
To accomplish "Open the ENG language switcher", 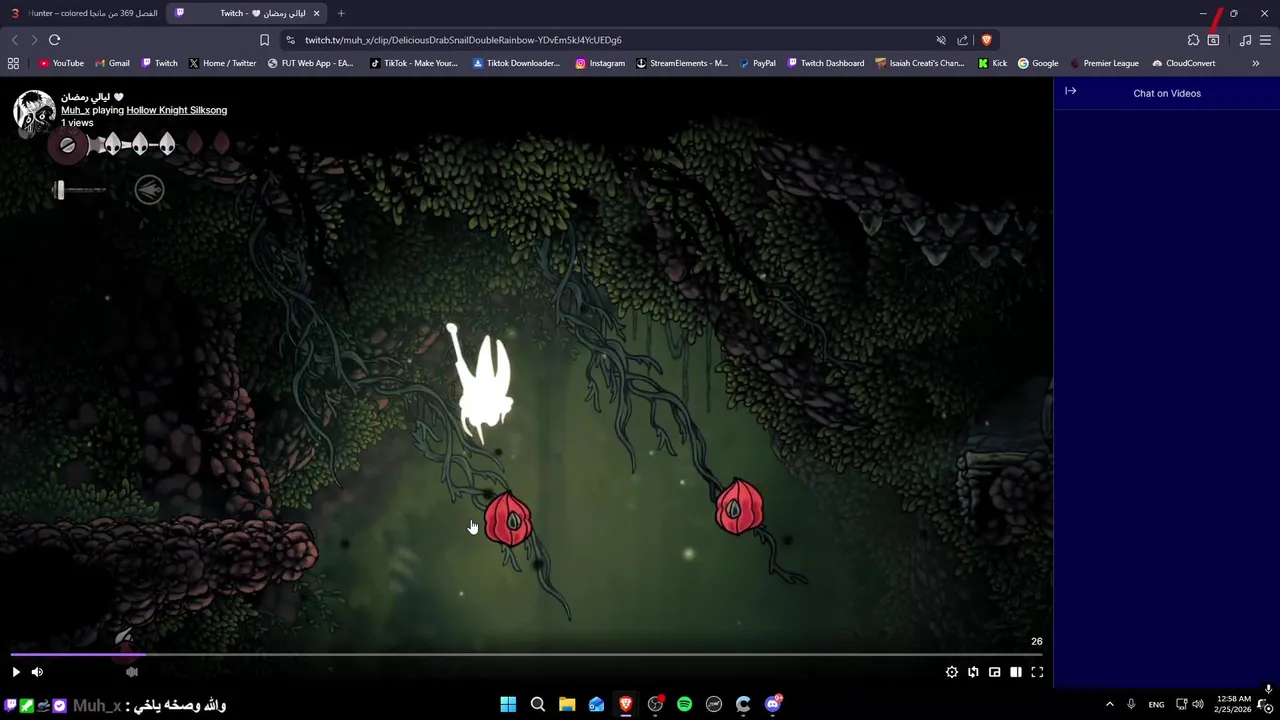I will tap(1156, 704).
